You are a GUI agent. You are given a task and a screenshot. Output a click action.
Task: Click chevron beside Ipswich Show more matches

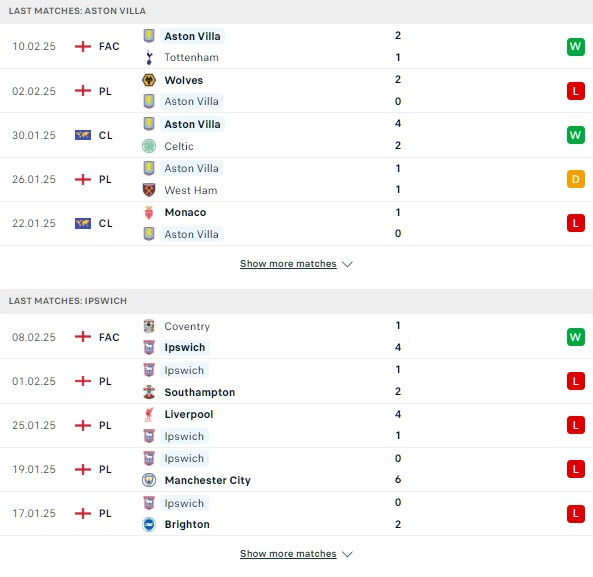347,554
